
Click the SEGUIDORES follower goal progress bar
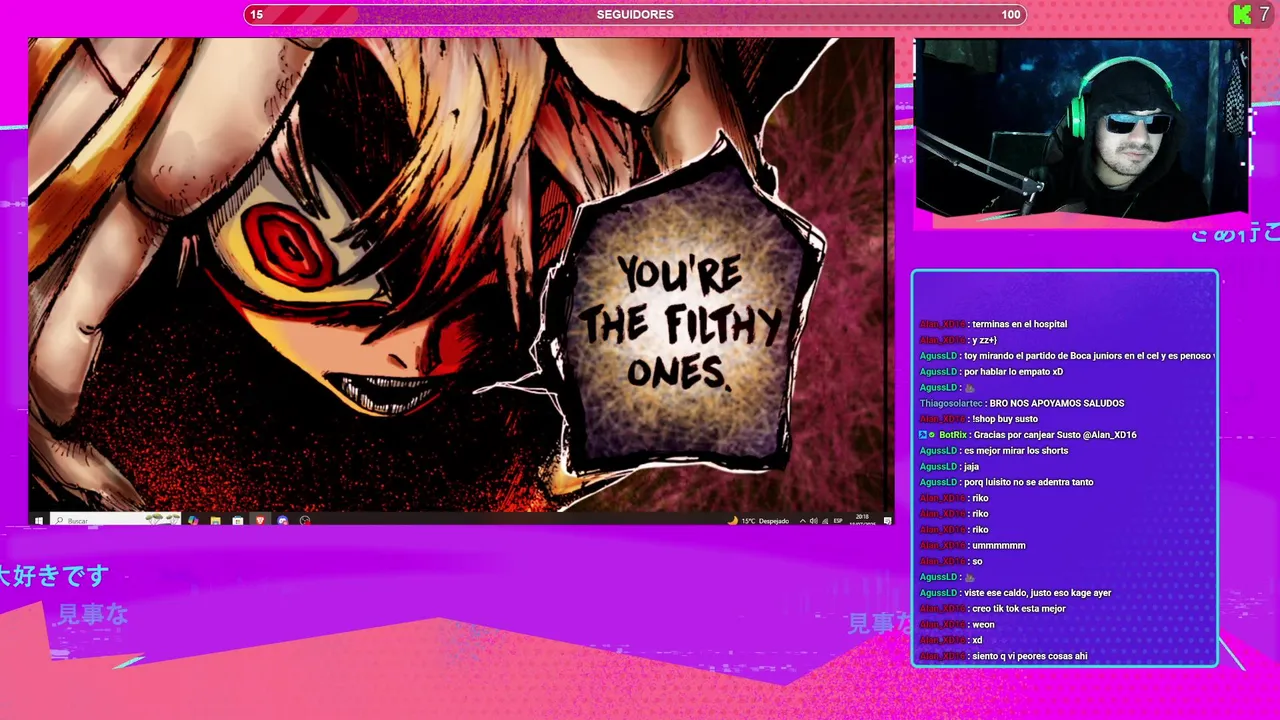pyautogui.click(x=635, y=14)
